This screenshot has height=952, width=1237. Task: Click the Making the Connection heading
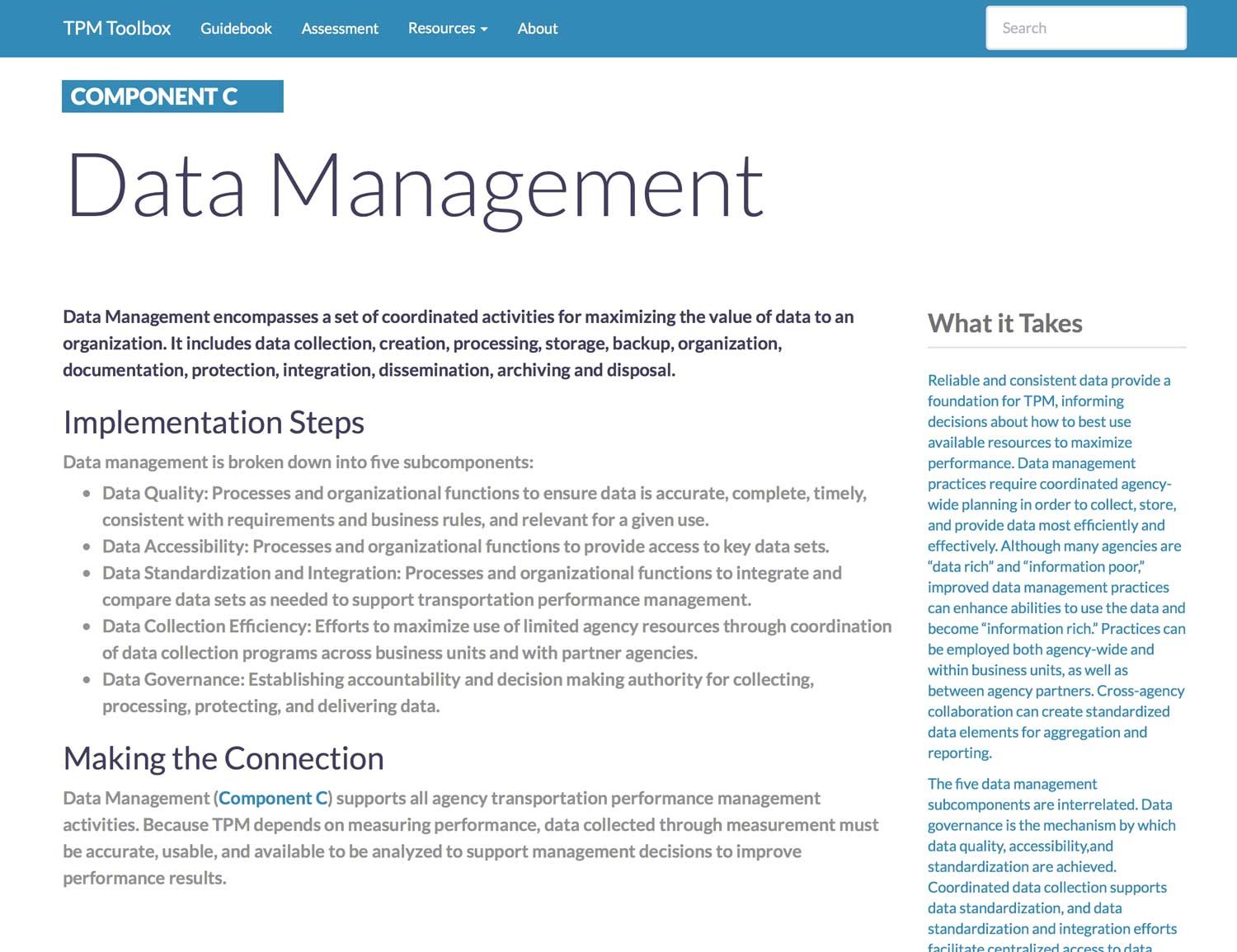coord(223,758)
